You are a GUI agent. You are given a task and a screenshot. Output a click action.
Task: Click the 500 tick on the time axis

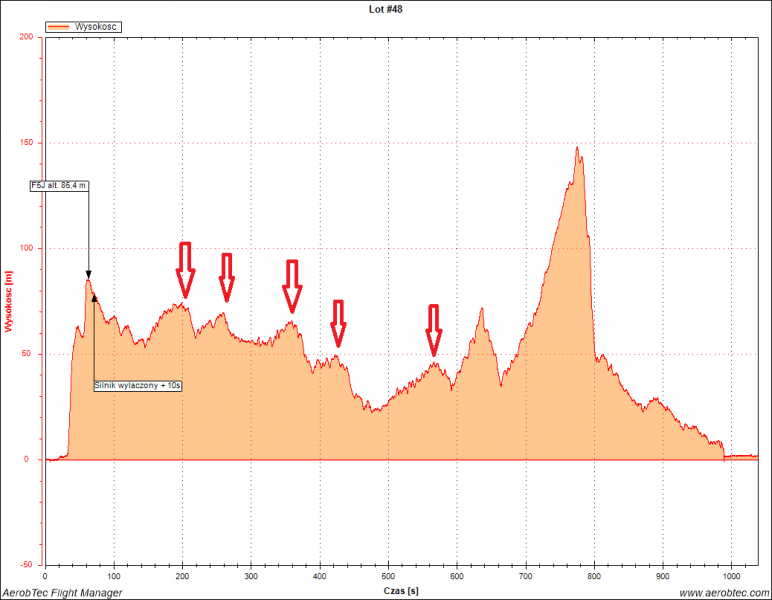point(388,577)
